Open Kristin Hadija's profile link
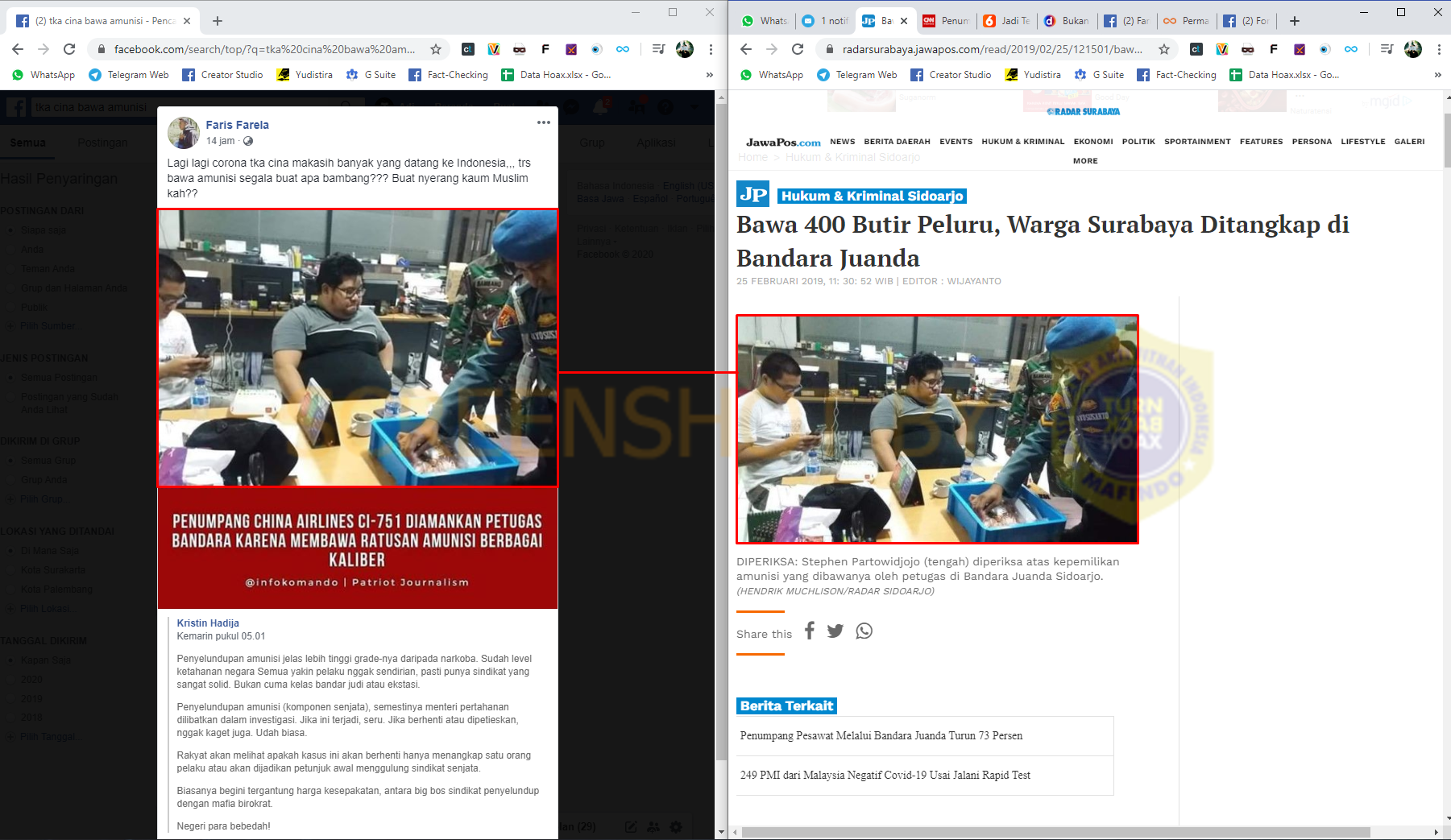 tap(208, 623)
